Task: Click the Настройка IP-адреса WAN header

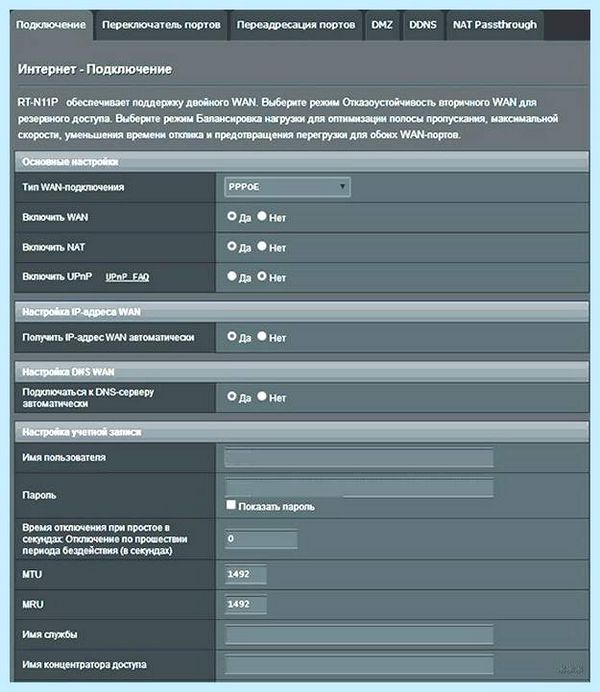Action: 302,312
